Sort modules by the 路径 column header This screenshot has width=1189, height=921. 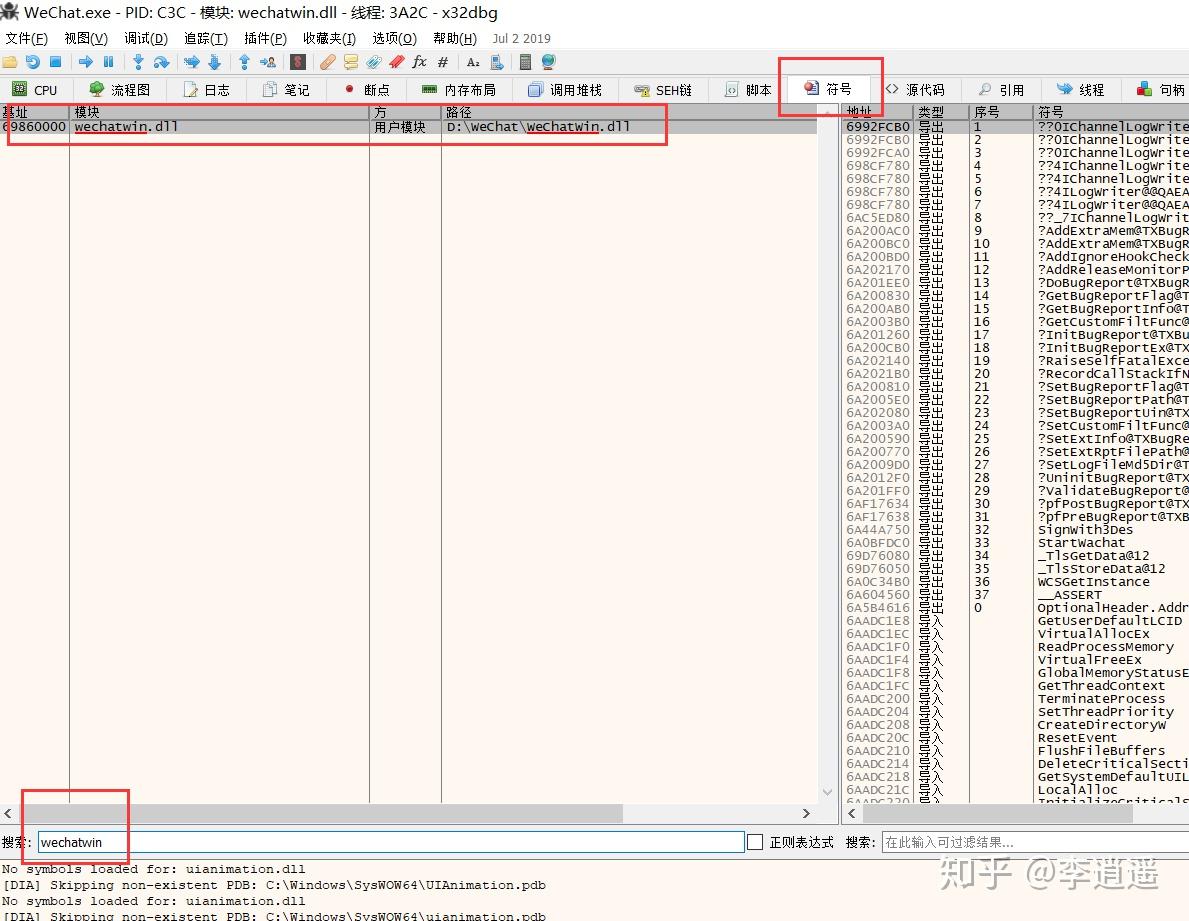click(x=629, y=112)
